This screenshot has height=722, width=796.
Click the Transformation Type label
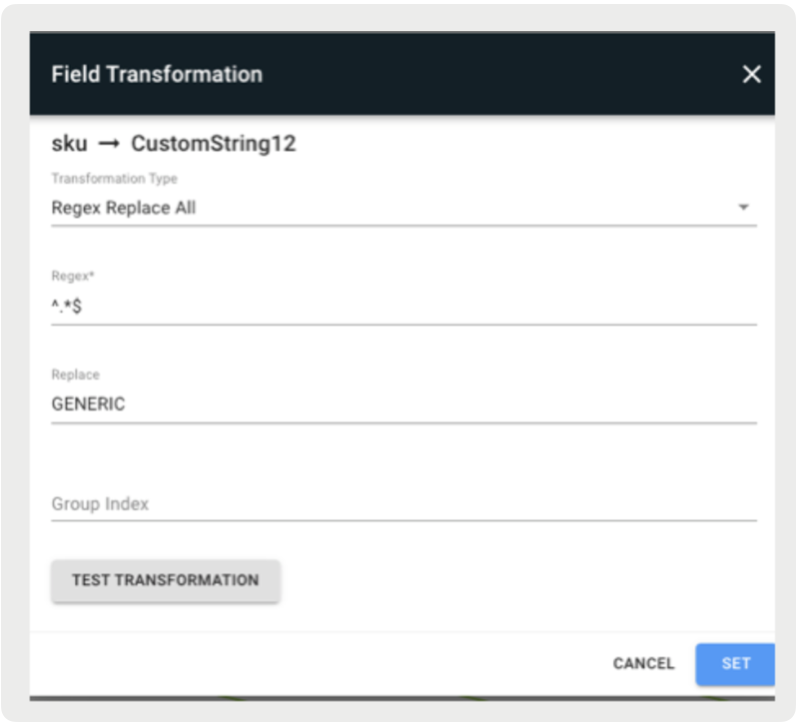coord(114,178)
